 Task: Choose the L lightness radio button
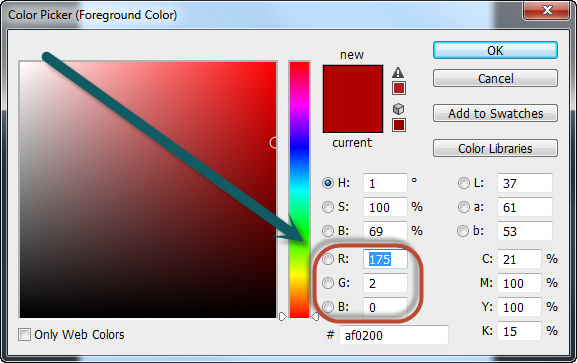tap(464, 183)
